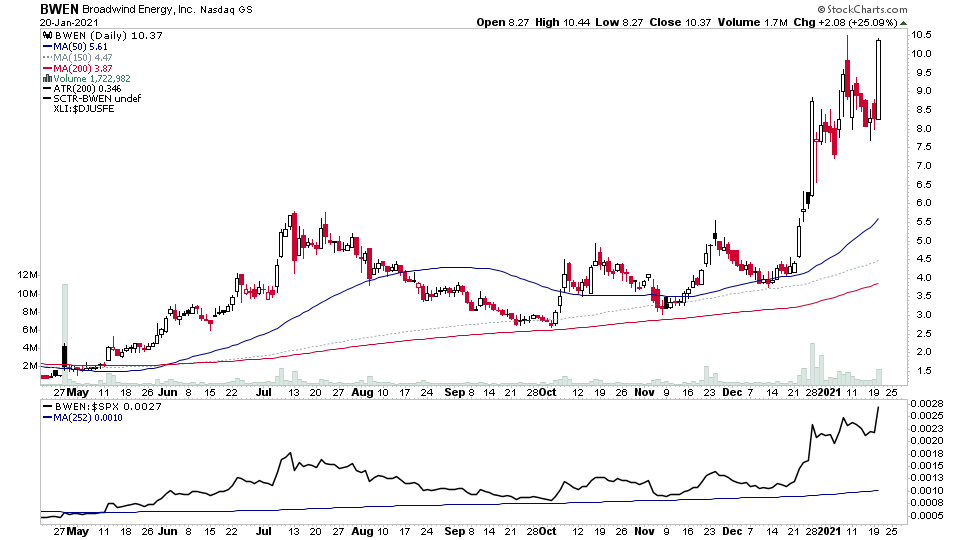Screen dimensions: 960x540
Task: Click the 0.0028 ratio axis label
Action: [x=926, y=403]
